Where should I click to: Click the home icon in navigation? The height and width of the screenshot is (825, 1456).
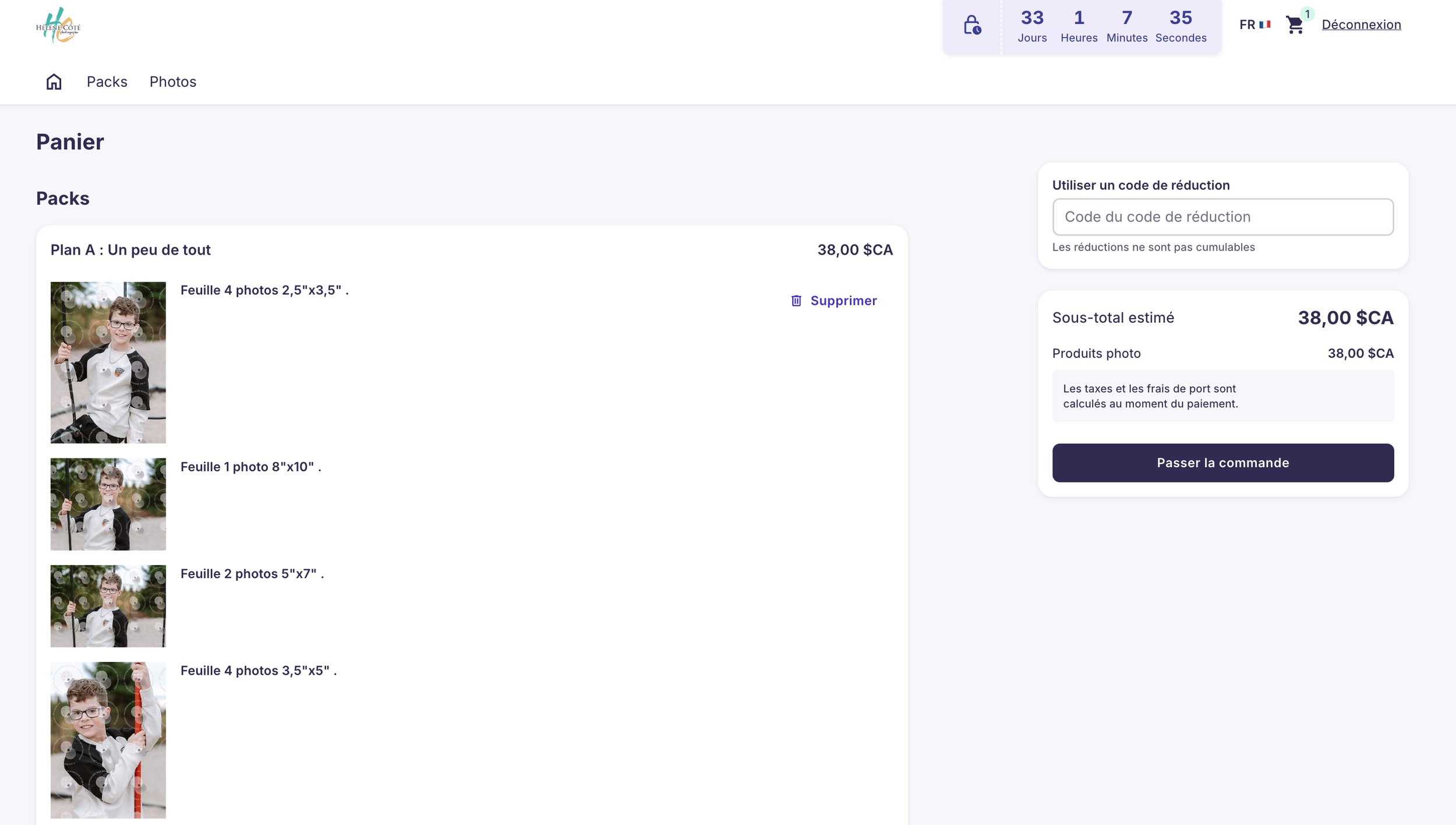pos(54,82)
